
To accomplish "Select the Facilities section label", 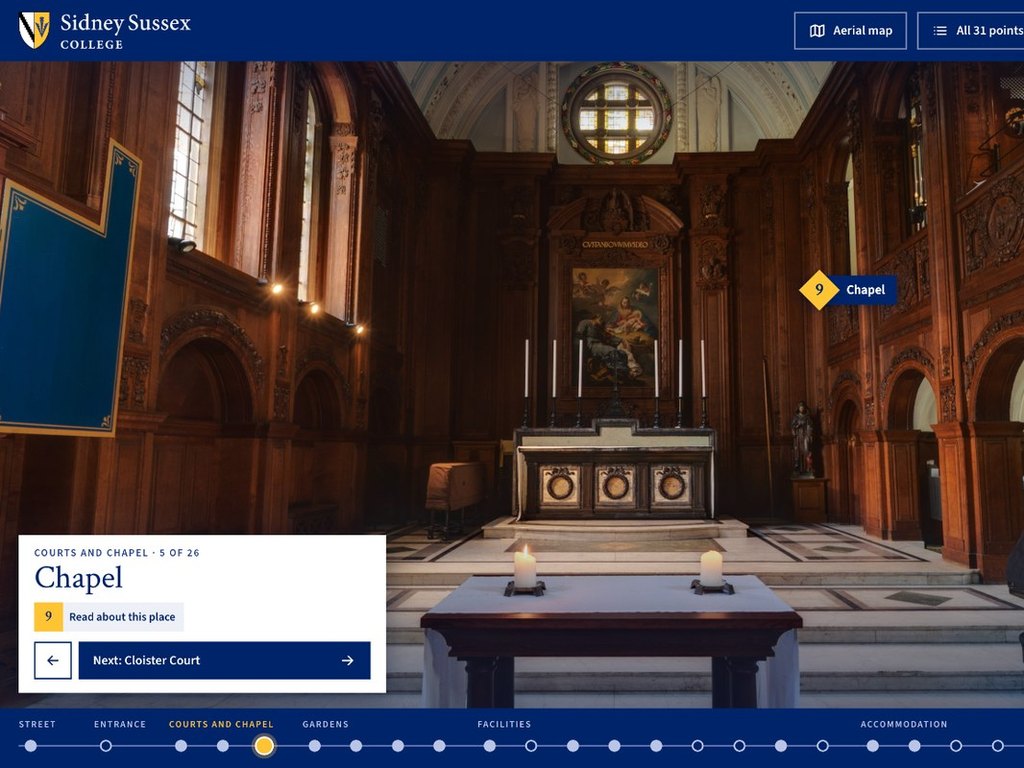I will point(504,724).
